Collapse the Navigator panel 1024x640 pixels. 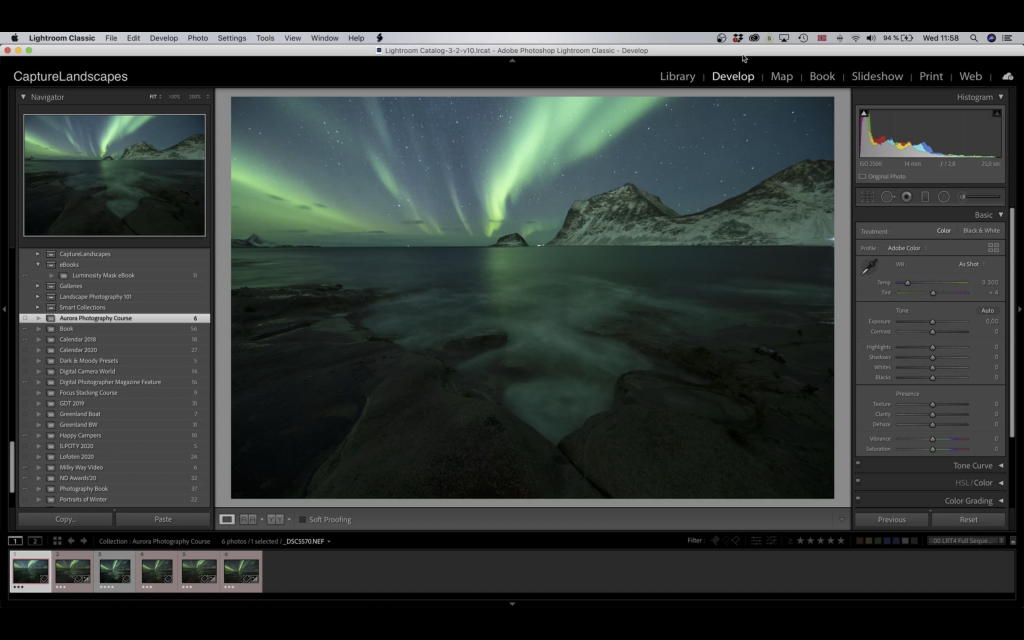tap(24, 97)
